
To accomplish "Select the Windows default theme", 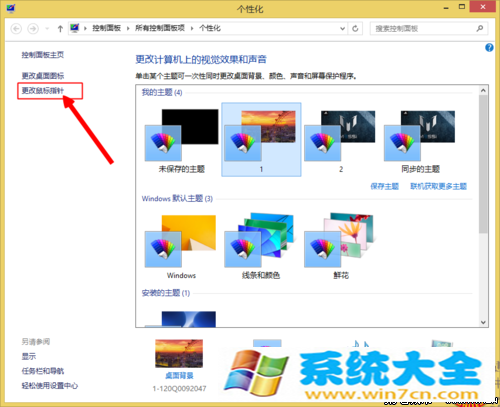I will (181, 247).
